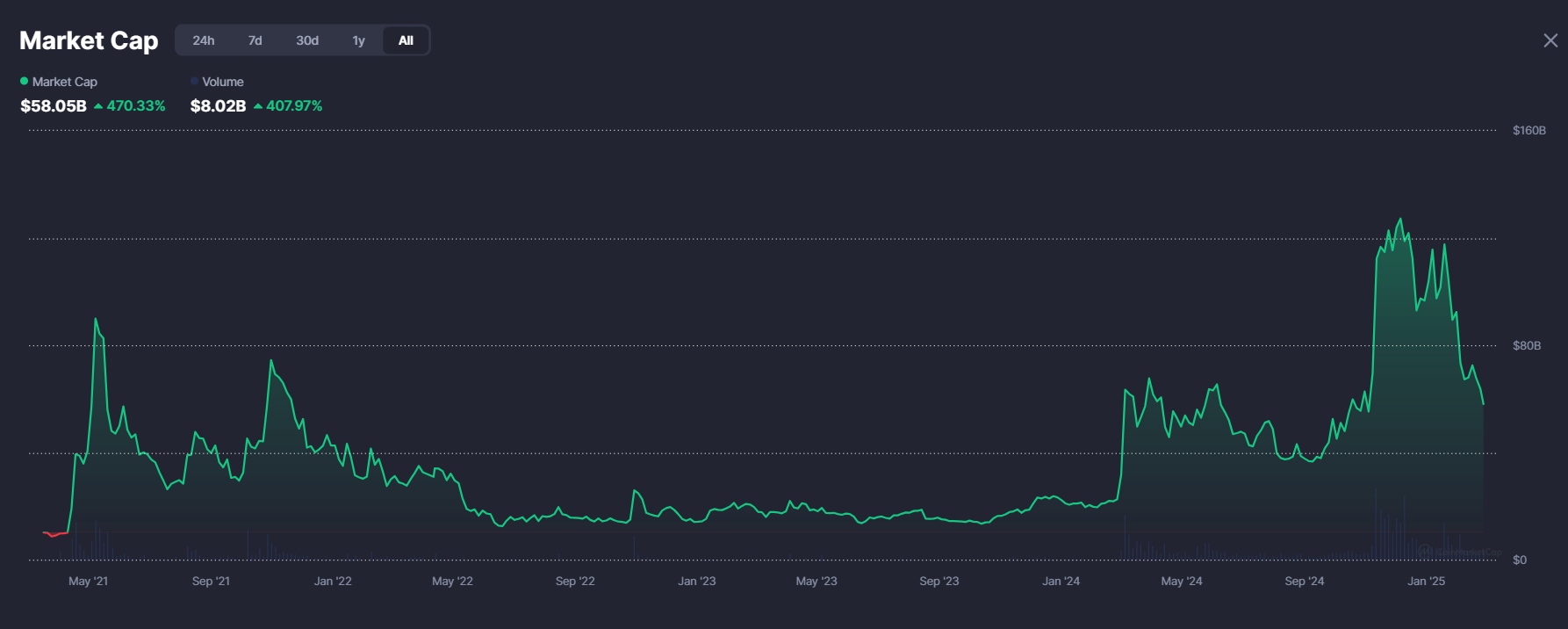Choose the 1y time range

point(358,40)
